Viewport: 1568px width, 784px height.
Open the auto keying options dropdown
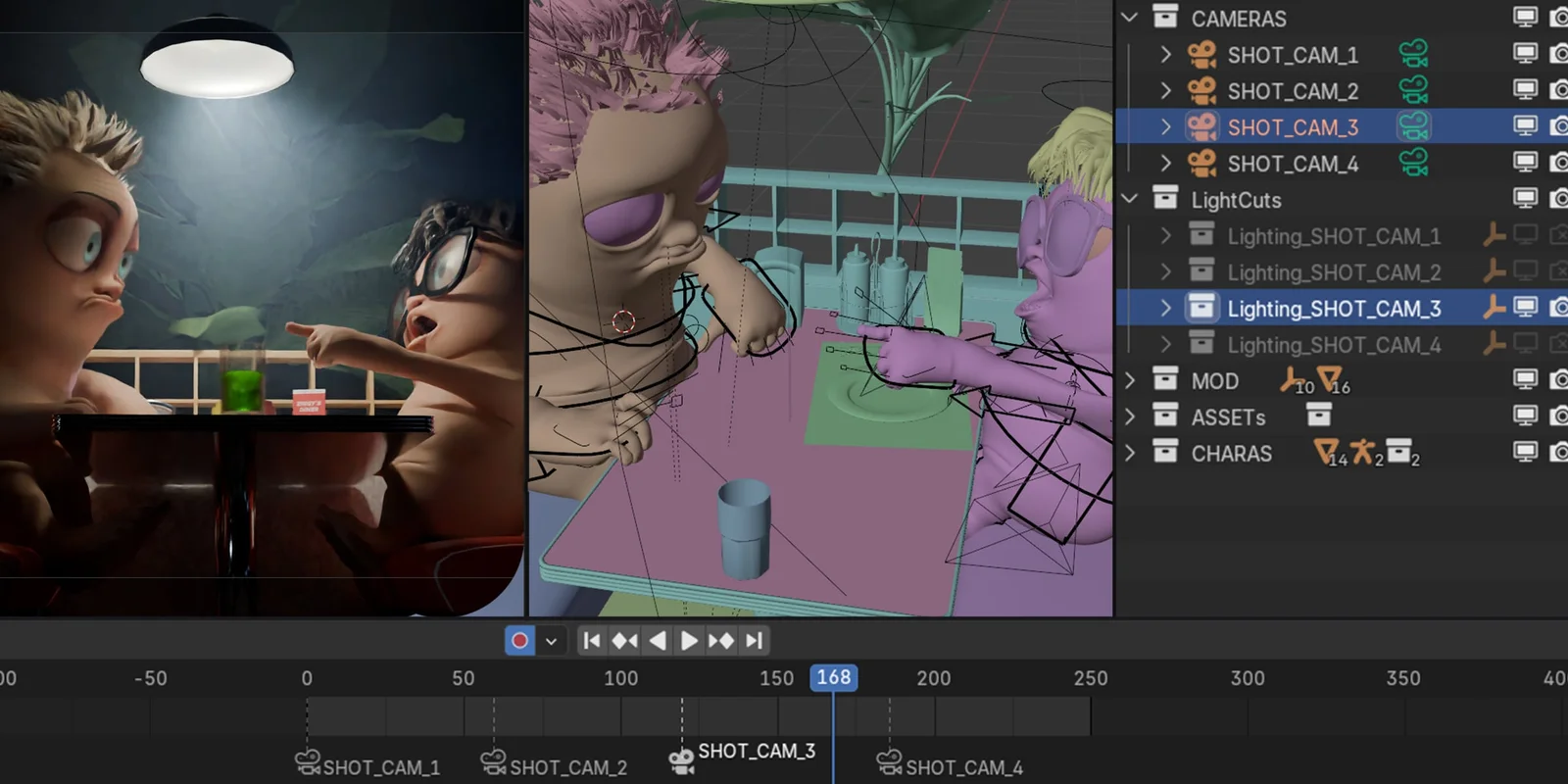[x=551, y=641]
